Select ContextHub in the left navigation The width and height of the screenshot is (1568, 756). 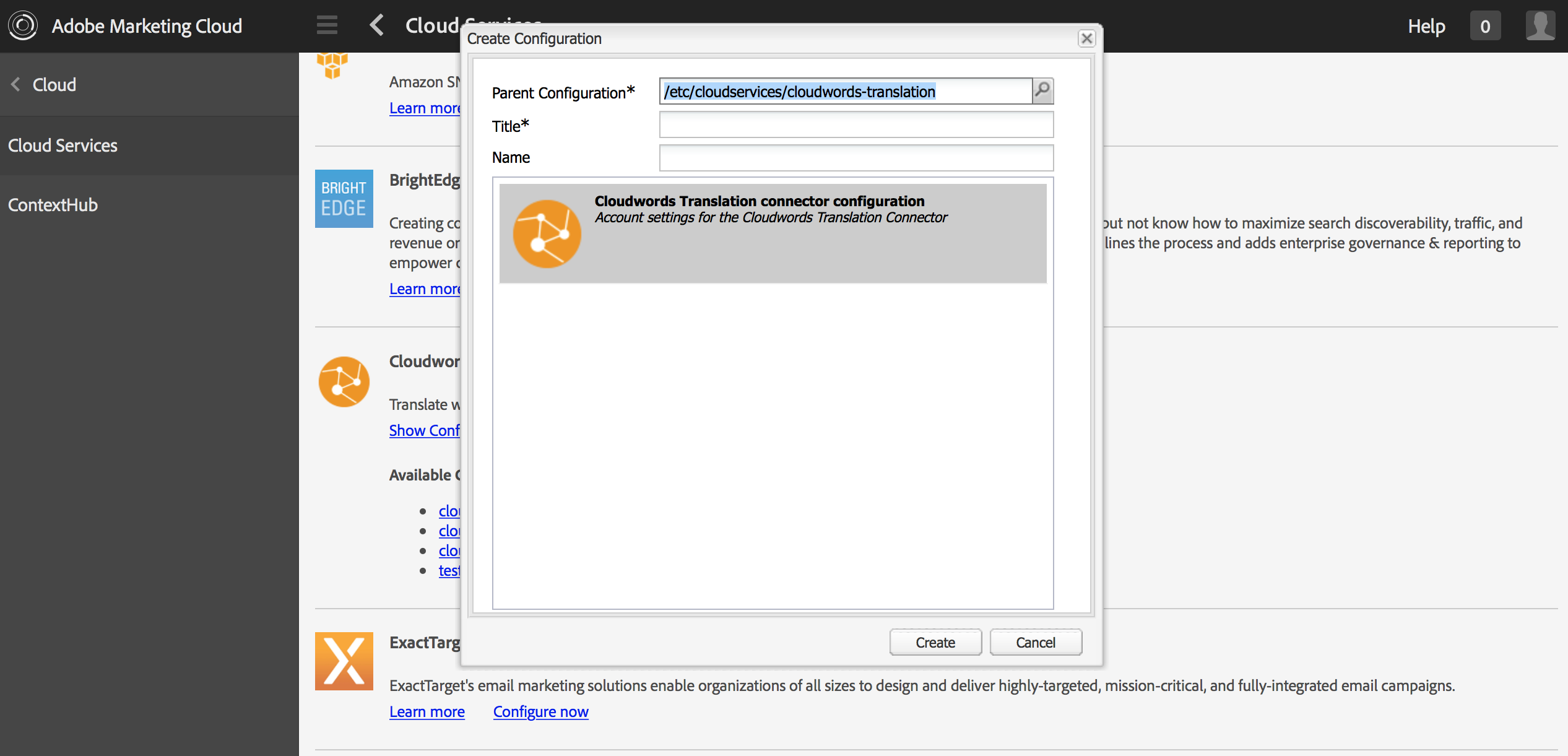pos(53,205)
